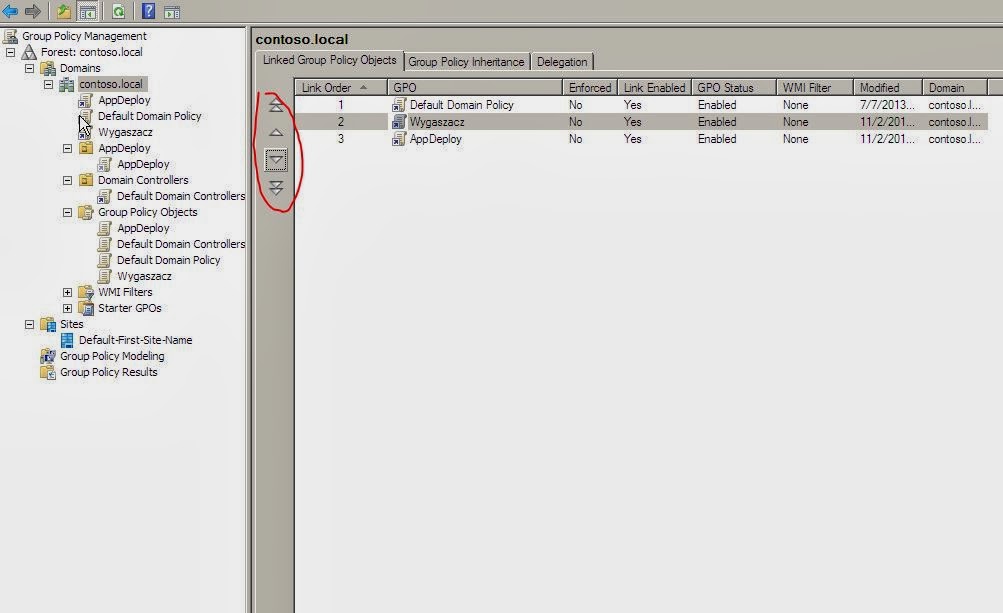Select Group Policy Results tree label
The height and width of the screenshot is (613, 1003).
(108, 372)
